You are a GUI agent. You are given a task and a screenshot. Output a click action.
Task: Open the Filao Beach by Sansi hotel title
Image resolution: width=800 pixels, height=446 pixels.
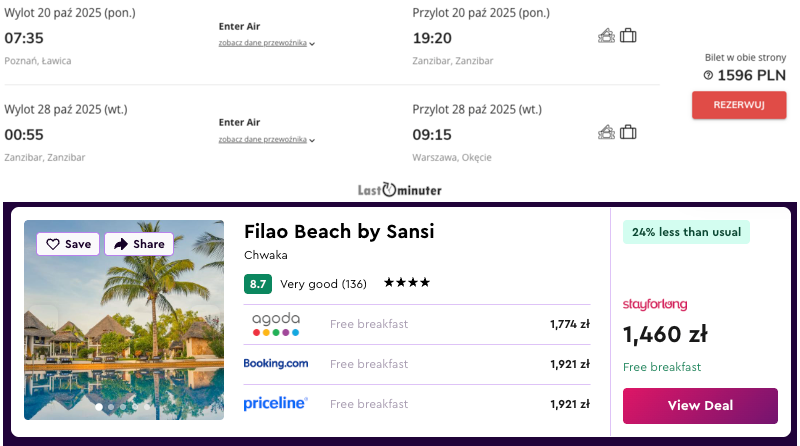point(339,232)
